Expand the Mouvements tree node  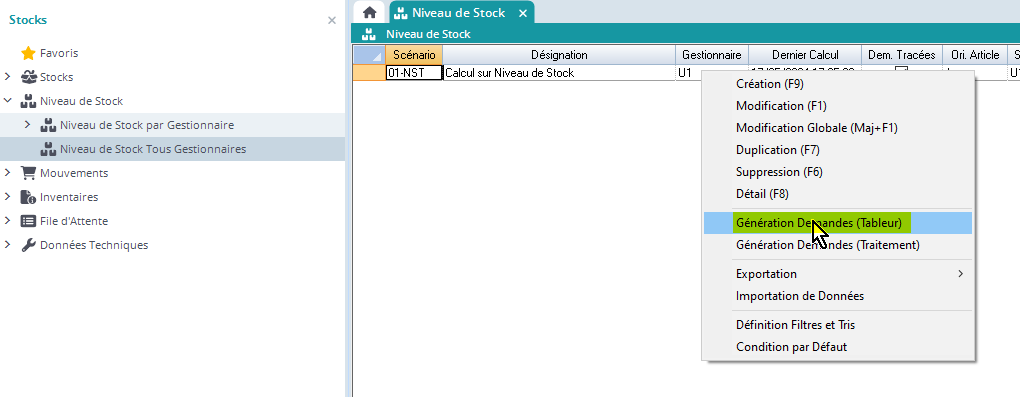[x=8, y=173]
